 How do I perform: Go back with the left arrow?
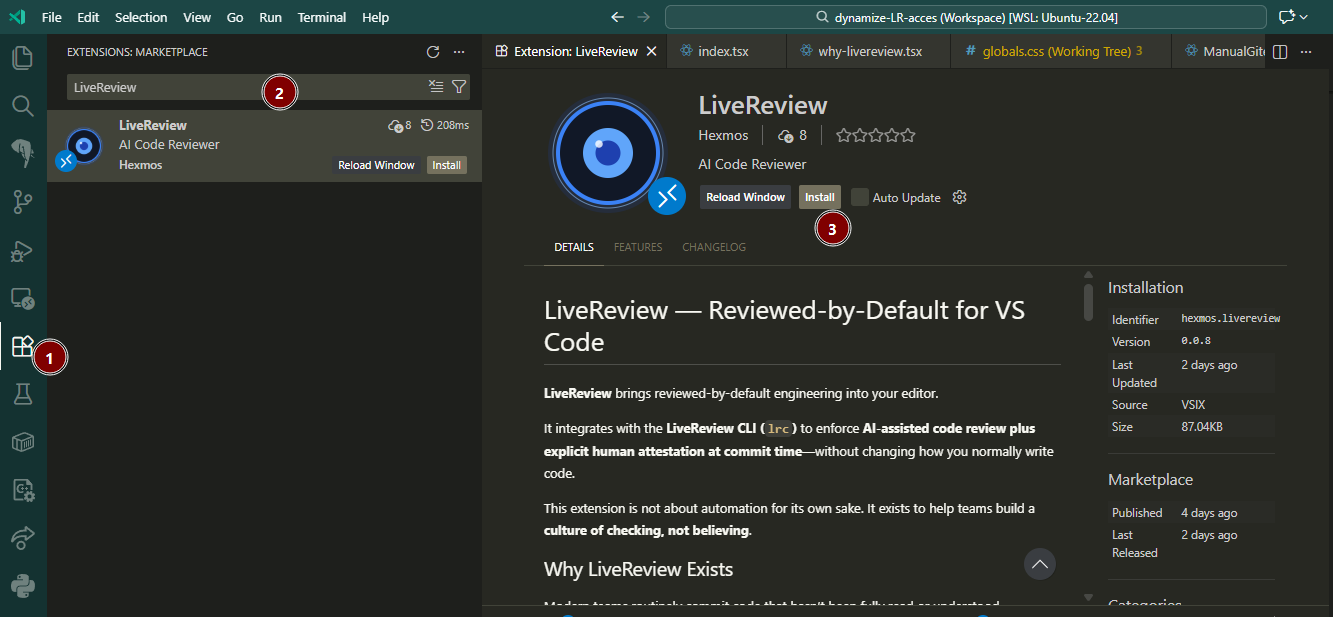(x=617, y=17)
